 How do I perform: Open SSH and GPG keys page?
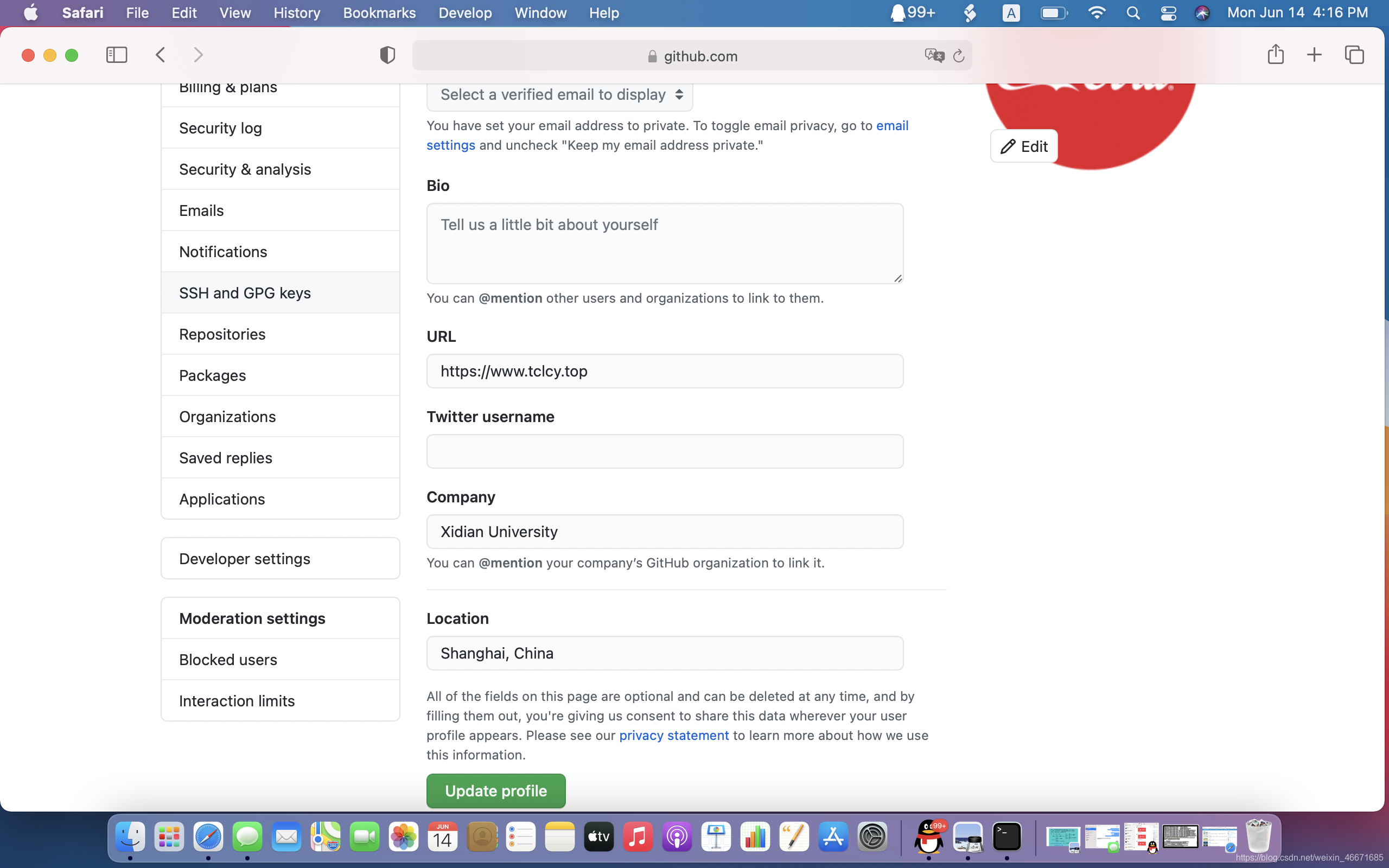[x=244, y=292]
